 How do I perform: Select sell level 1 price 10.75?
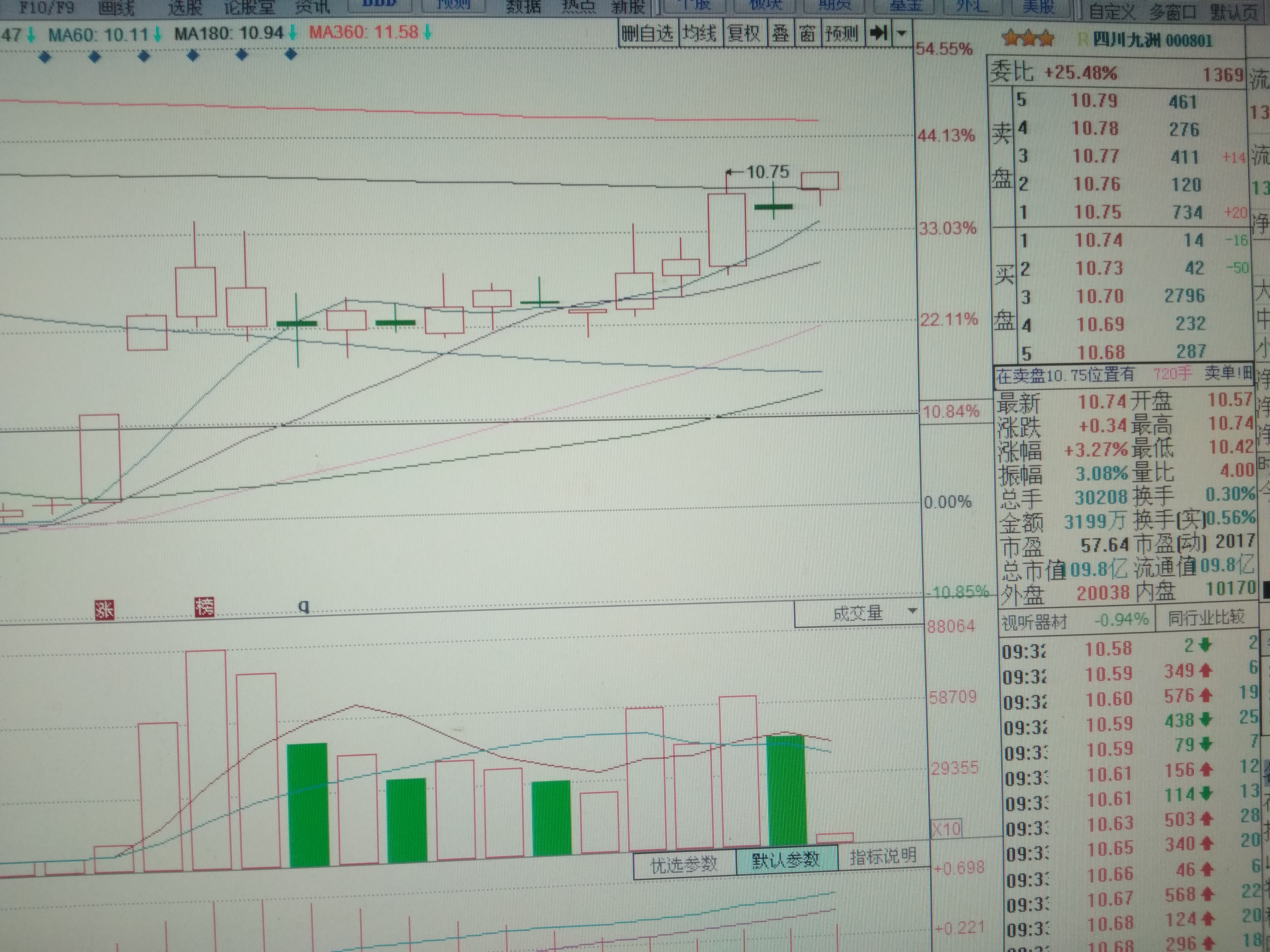tap(1097, 212)
